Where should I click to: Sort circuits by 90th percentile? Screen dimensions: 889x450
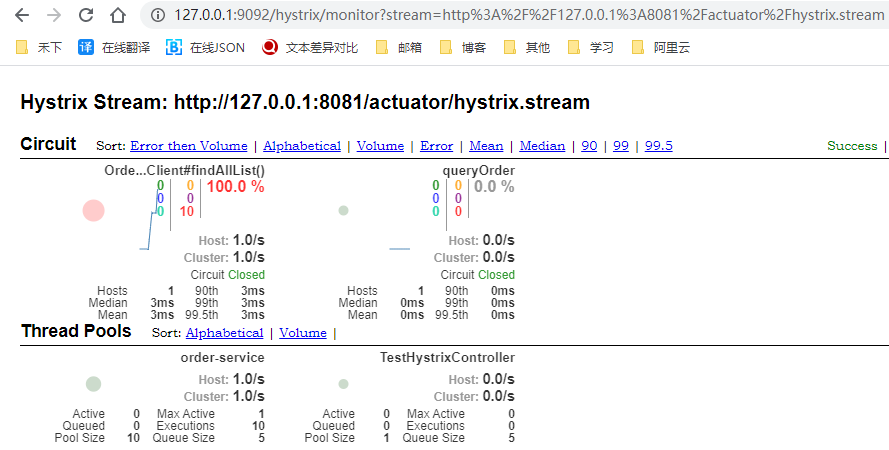[589, 146]
